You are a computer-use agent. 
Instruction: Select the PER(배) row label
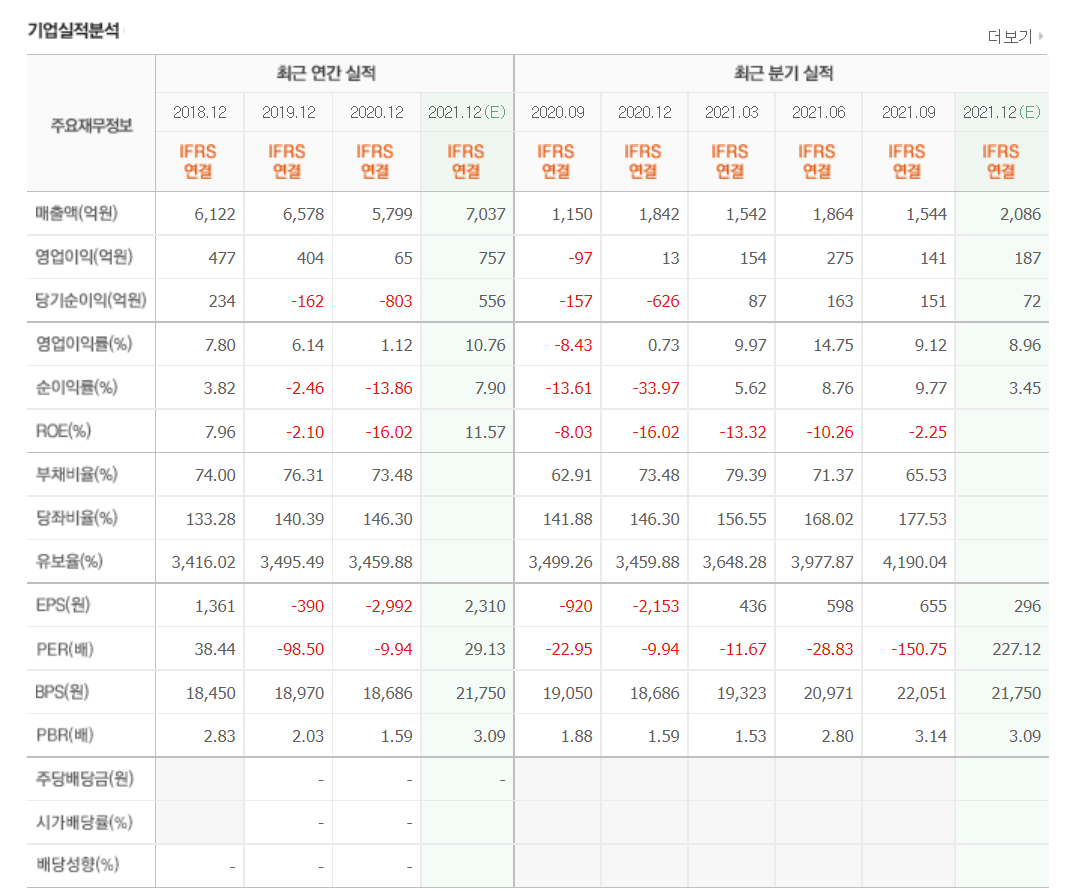pyautogui.click(x=65, y=649)
